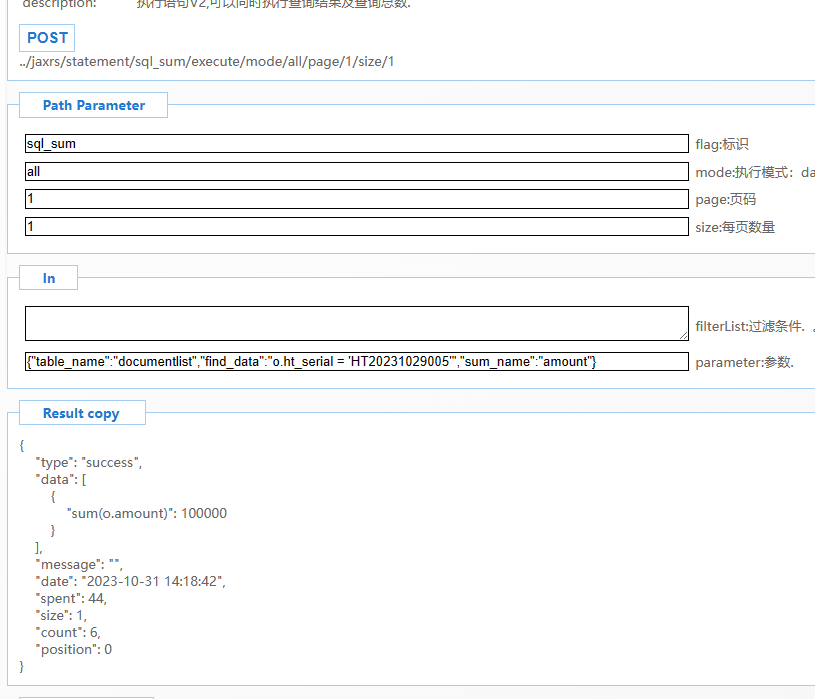Click the "size": 1 result line
Viewport: 815px width, 699px height.
coord(61,615)
